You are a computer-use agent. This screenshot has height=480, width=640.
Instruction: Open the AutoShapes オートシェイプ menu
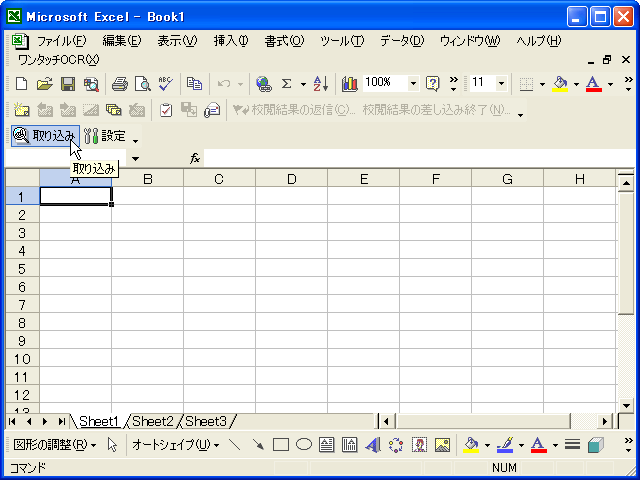pos(176,445)
